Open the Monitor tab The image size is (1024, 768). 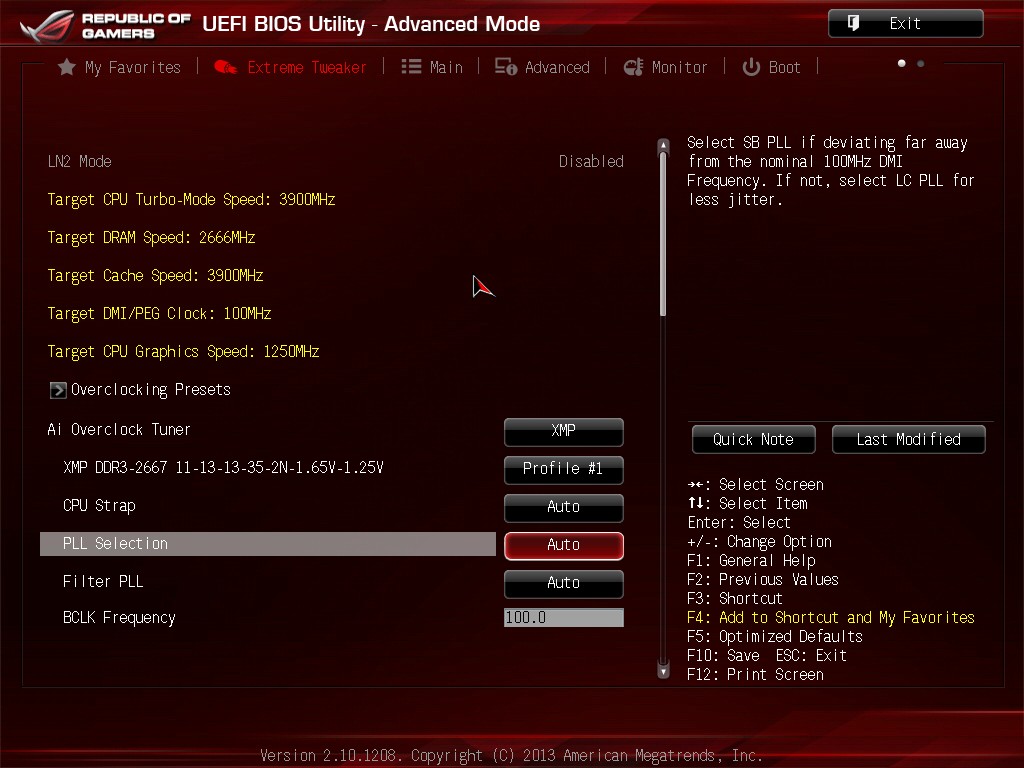665,67
